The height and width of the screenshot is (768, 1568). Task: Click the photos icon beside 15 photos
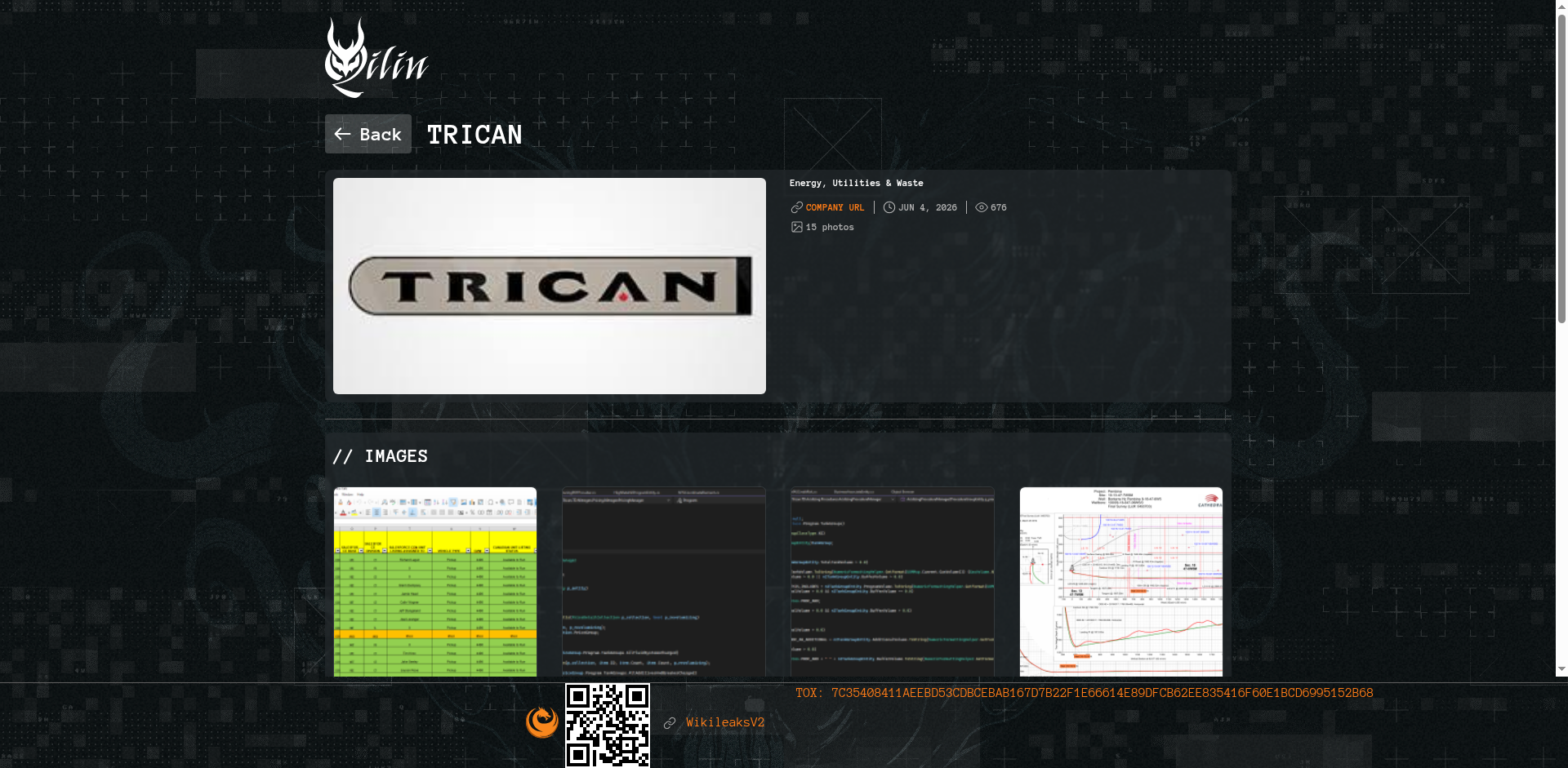797,227
